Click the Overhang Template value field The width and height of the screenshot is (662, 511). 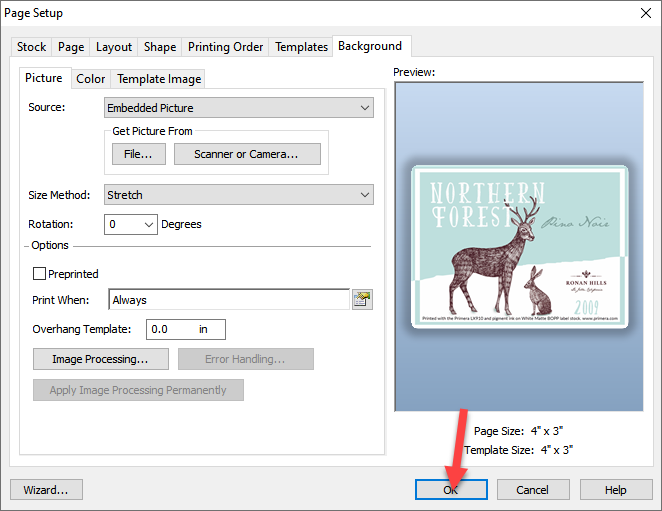tap(186, 329)
